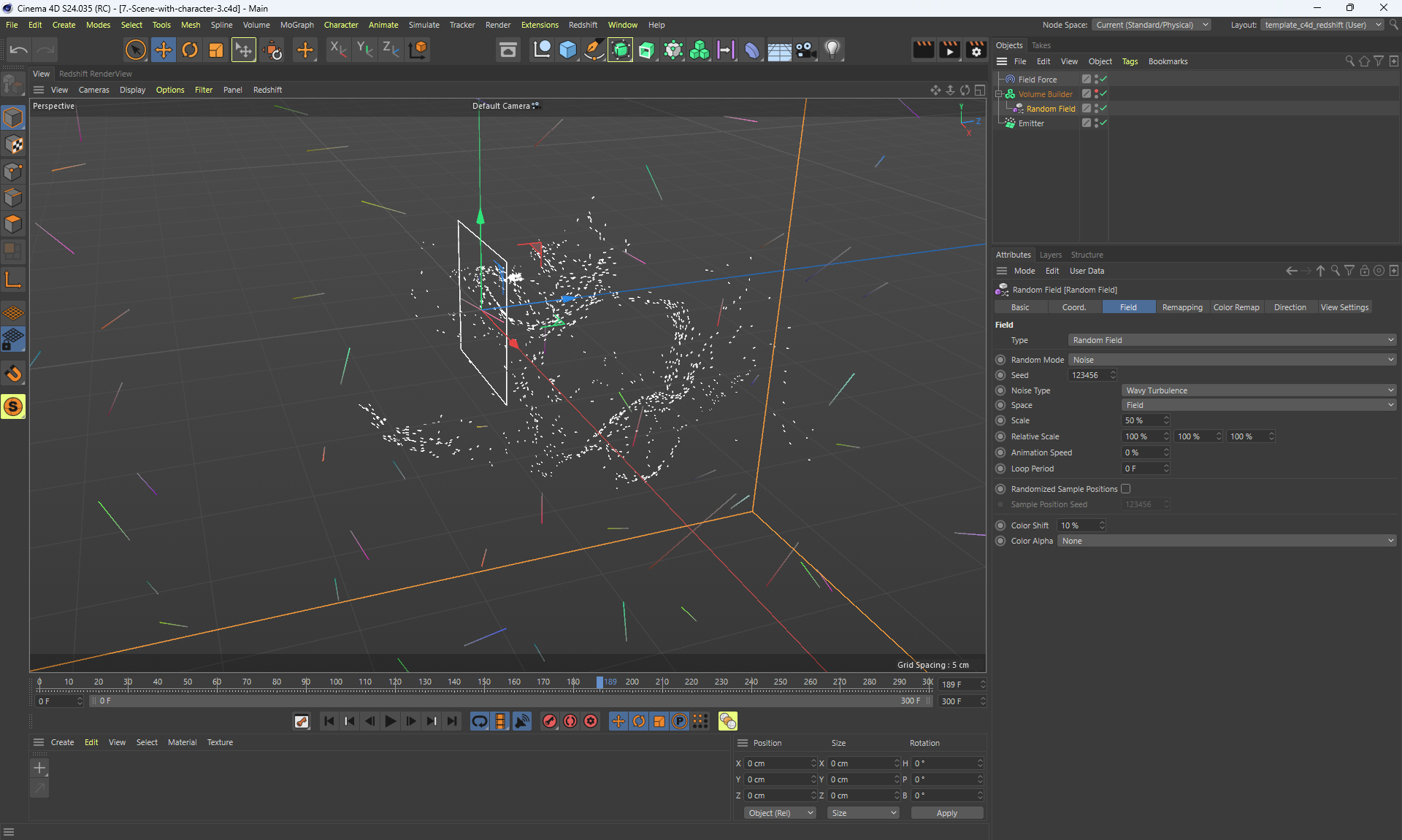The image size is (1402, 840).
Task: Toggle Emitter enabled green checkmark
Action: (1103, 123)
